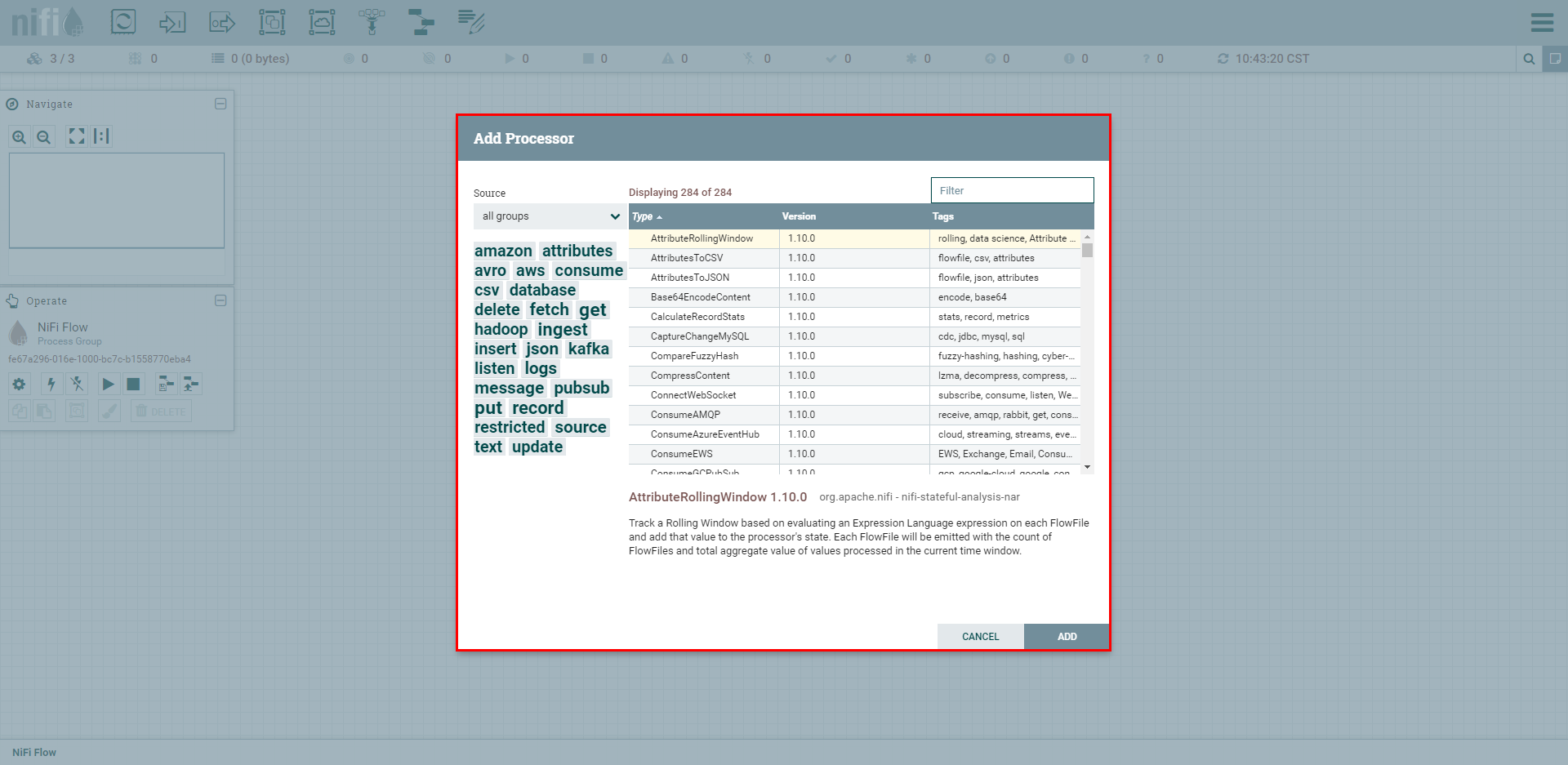This screenshot has width=1568, height=765.
Task: Click the processor list scrollbar thumb
Action: pos(1087,250)
